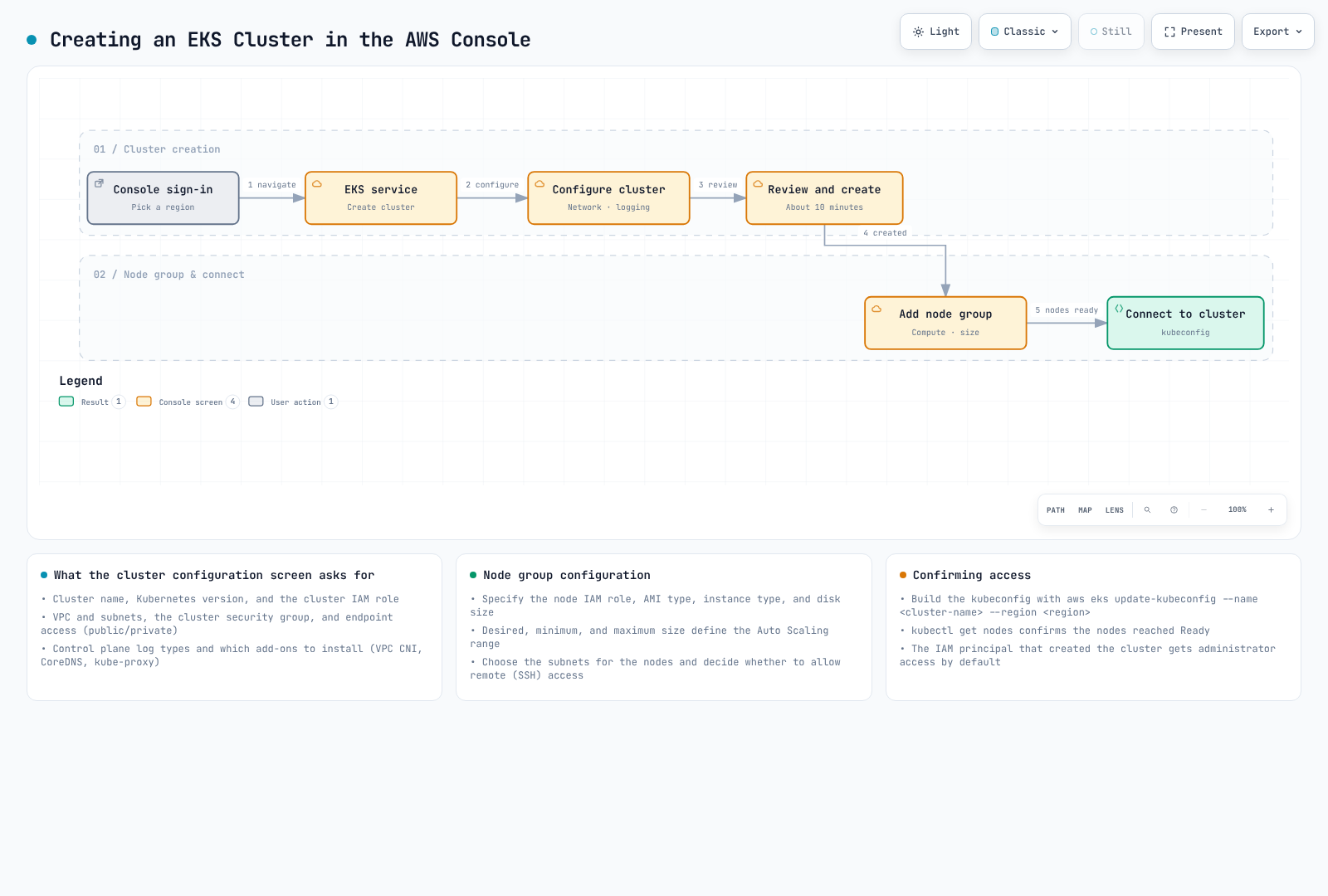Click the '5 nodes ready' edge label
The height and width of the screenshot is (896, 1328).
point(1067,310)
